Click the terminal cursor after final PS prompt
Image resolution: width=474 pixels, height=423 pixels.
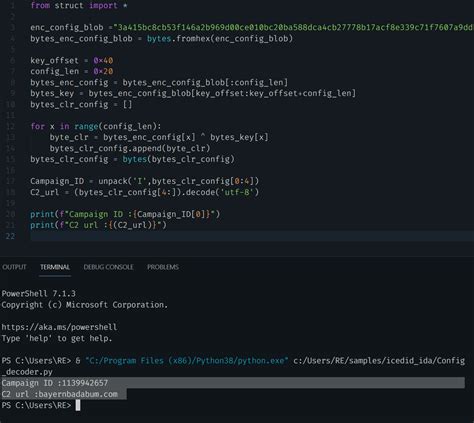point(78,405)
